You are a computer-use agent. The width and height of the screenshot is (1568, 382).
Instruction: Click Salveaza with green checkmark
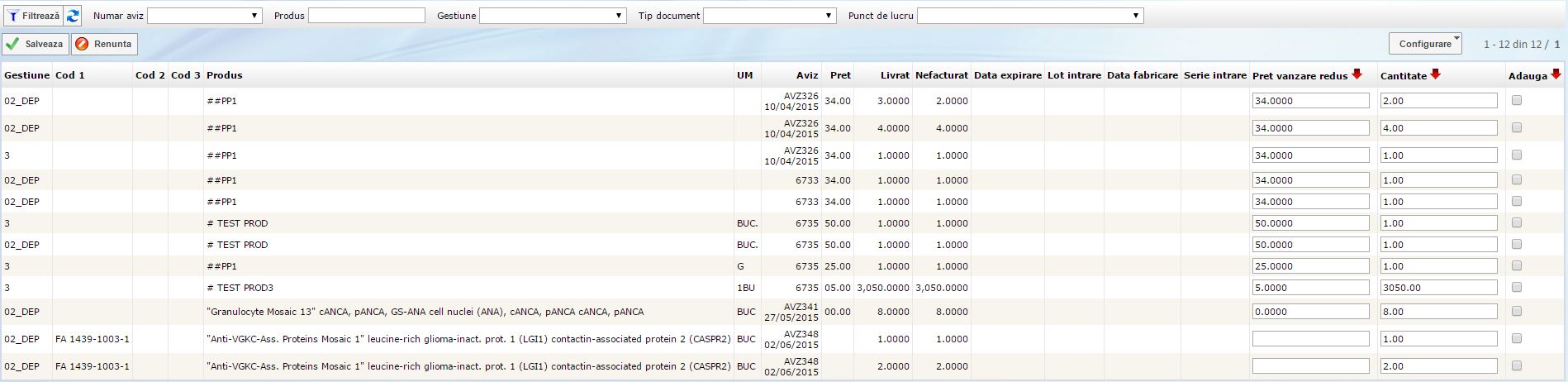pyautogui.click(x=35, y=44)
